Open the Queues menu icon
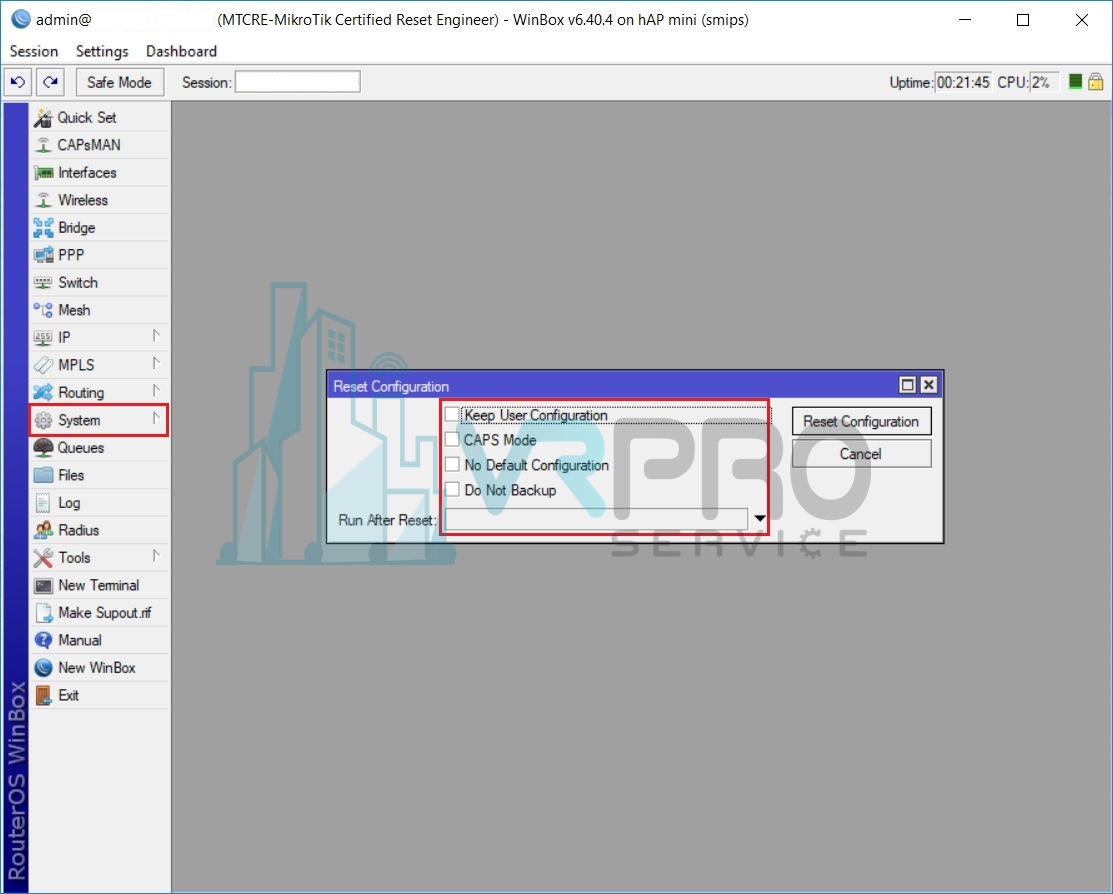Image resolution: width=1113 pixels, height=894 pixels. coord(43,448)
